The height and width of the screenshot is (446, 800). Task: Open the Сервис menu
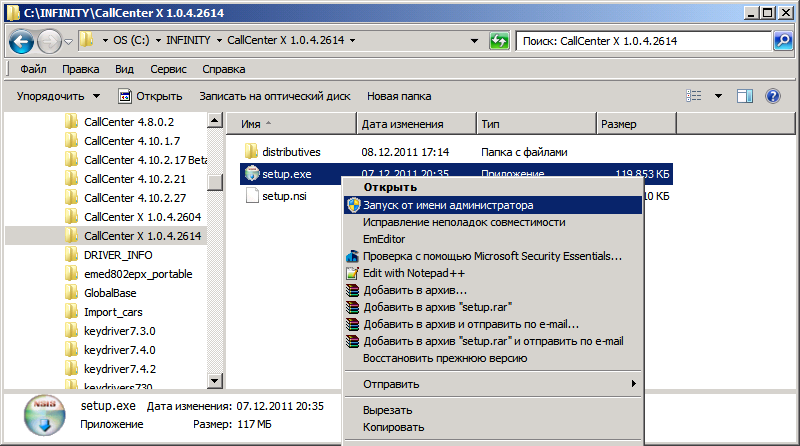(x=168, y=69)
